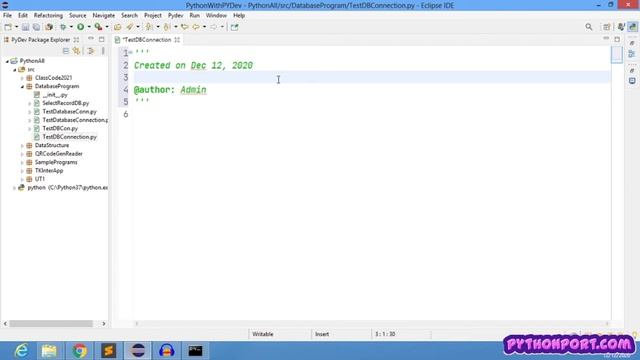Toggle Insert mode in status bar

[322, 334]
